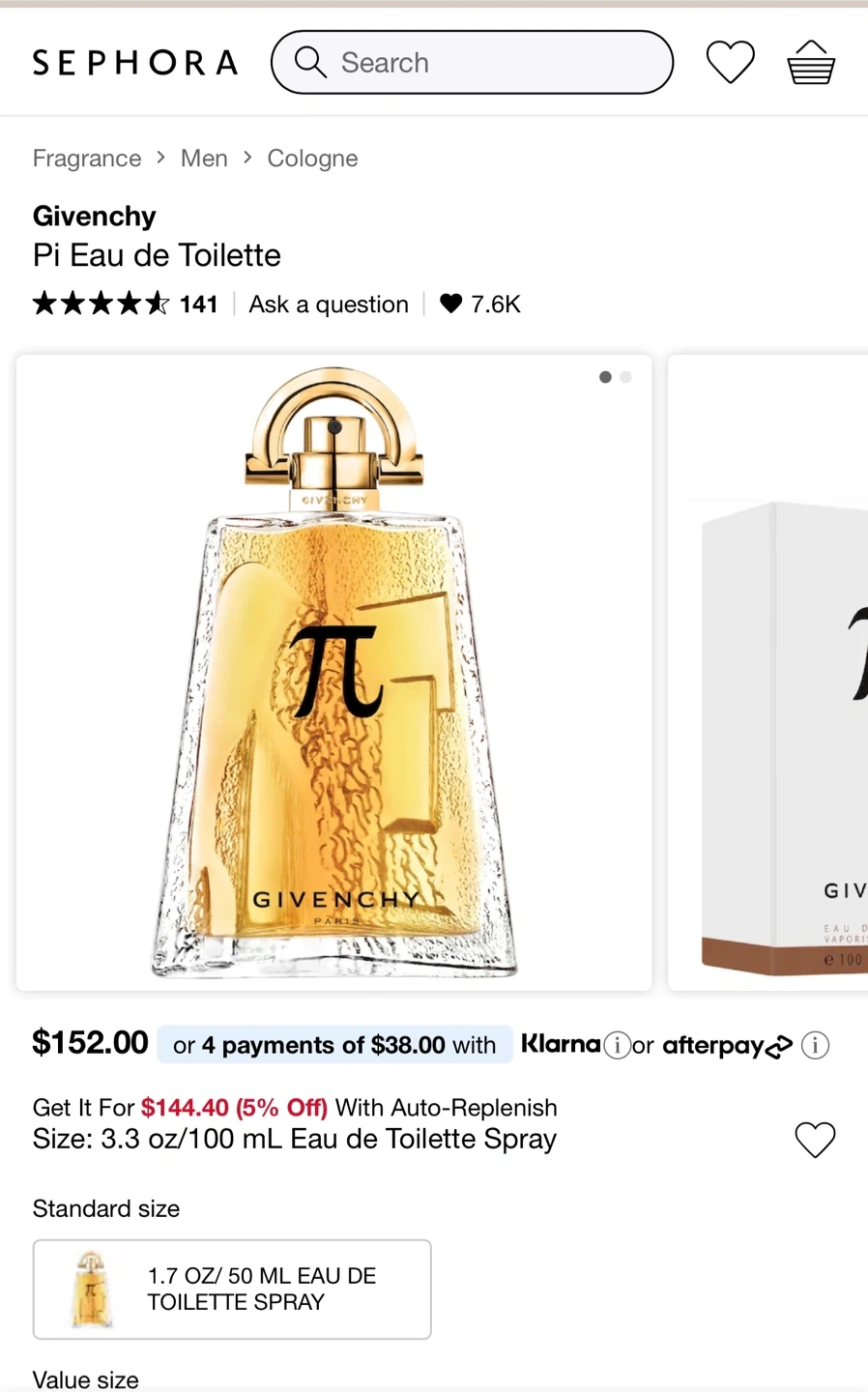The image size is (868, 1392).
Task: Open the Givenchy brand link
Action: click(x=95, y=216)
